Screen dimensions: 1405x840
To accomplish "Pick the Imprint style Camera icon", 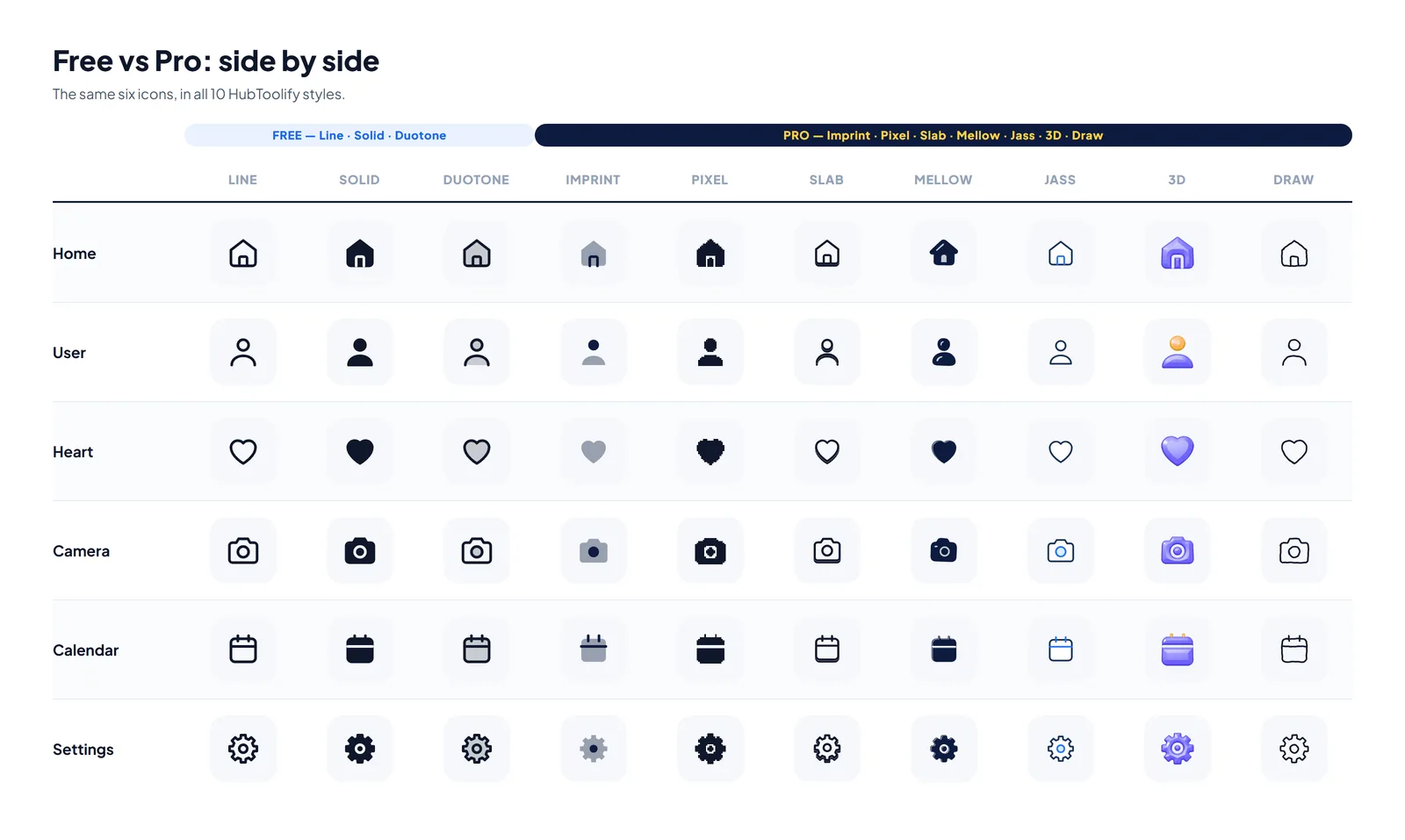I will point(594,550).
